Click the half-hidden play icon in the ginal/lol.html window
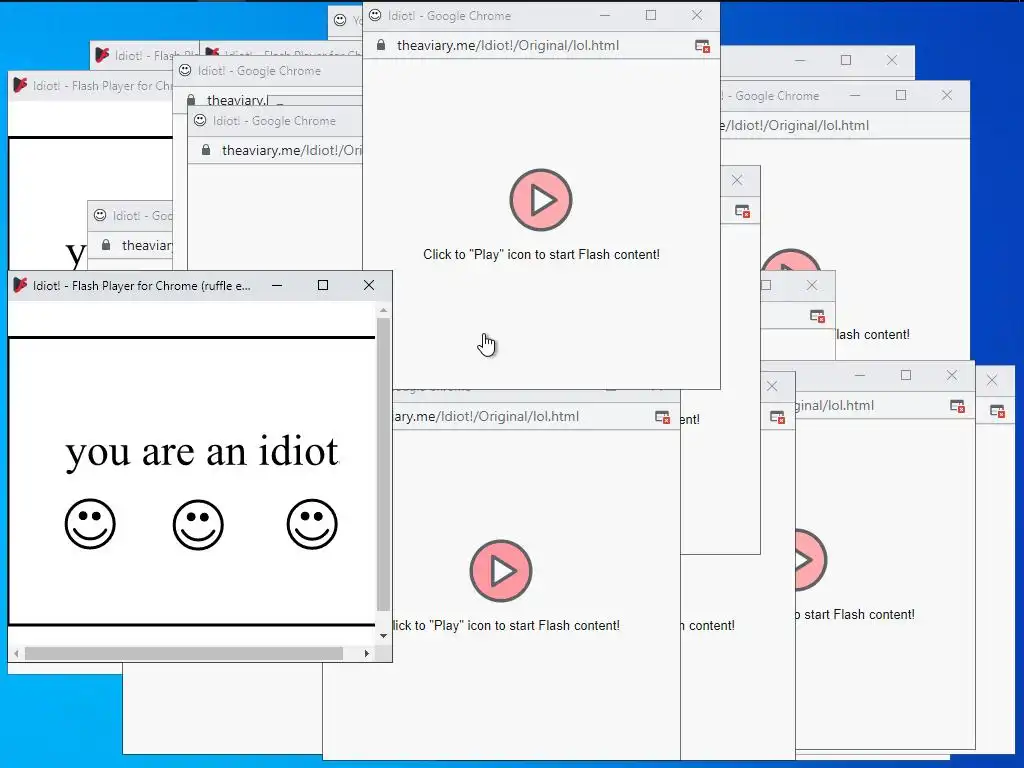The image size is (1024, 768). [811, 560]
